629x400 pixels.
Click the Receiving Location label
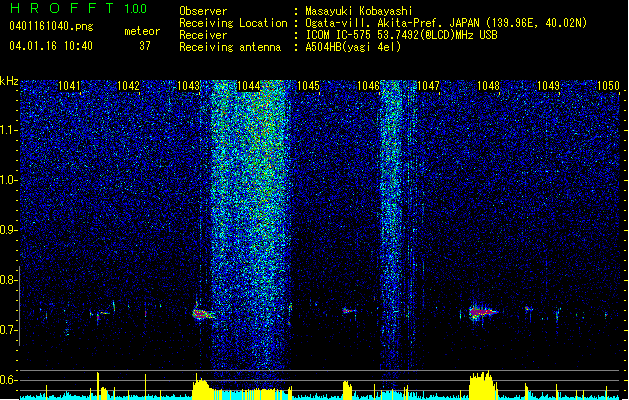(x=233, y=23)
